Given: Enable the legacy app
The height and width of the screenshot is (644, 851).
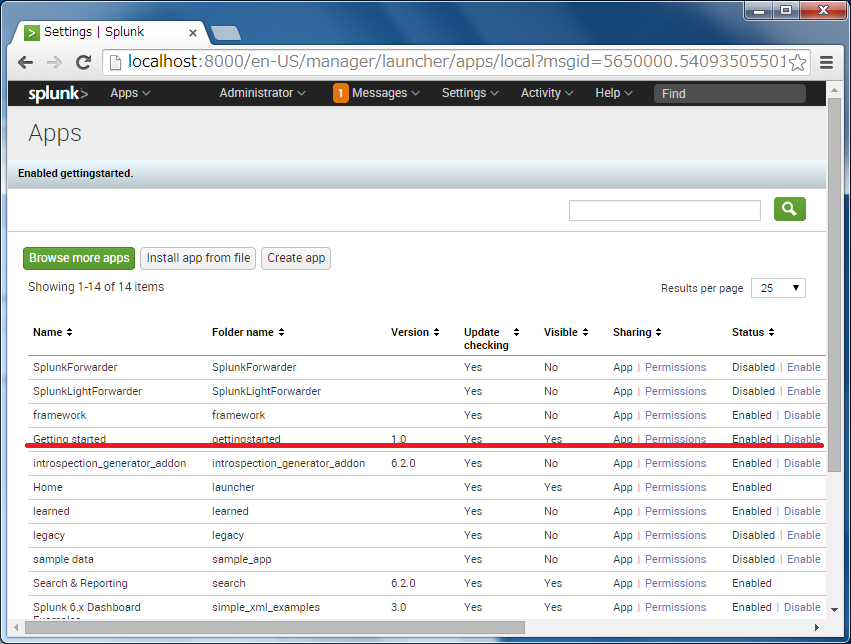Looking at the screenshot, I should pyautogui.click(x=804, y=535).
